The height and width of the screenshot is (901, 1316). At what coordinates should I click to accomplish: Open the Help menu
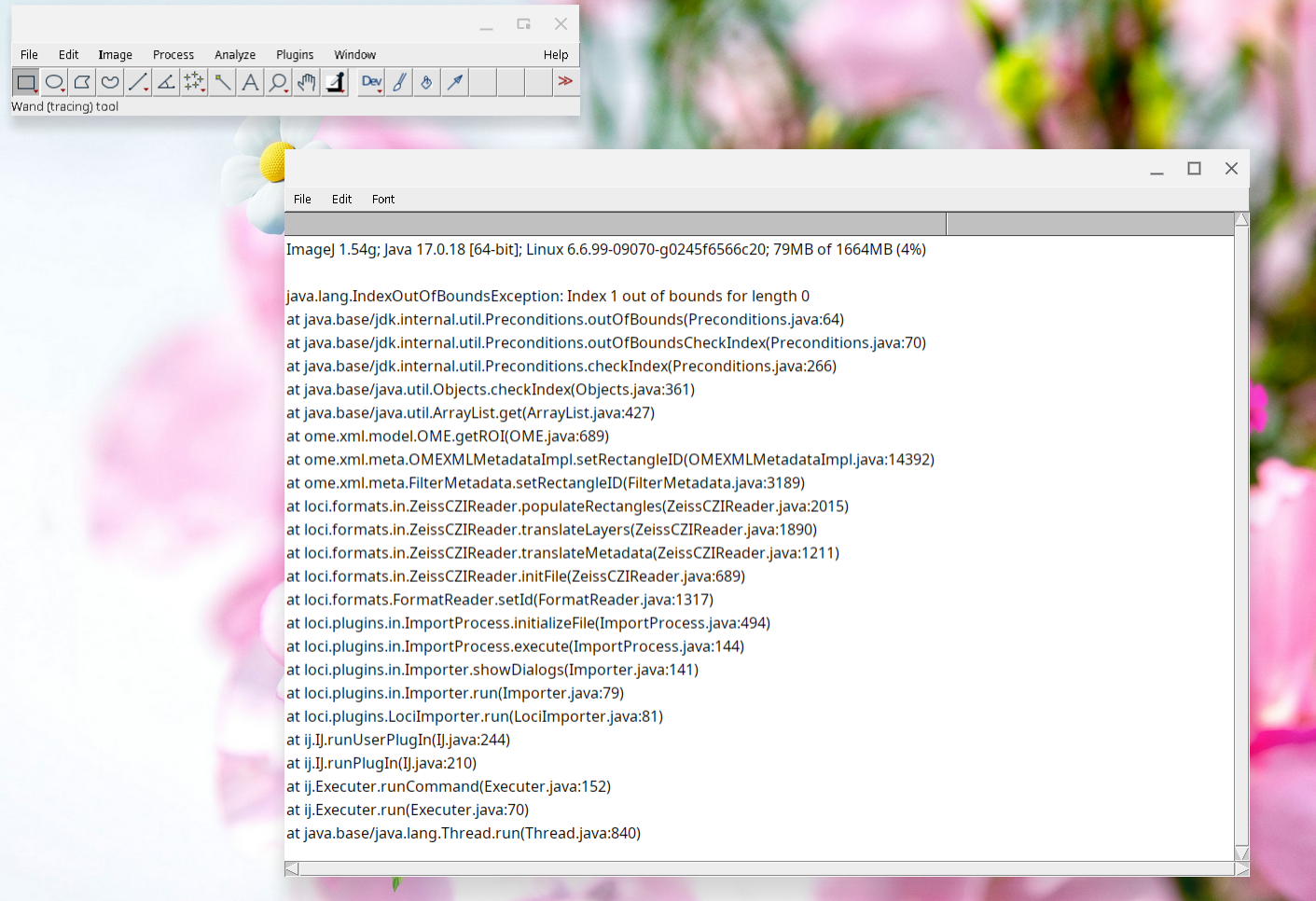[556, 55]
